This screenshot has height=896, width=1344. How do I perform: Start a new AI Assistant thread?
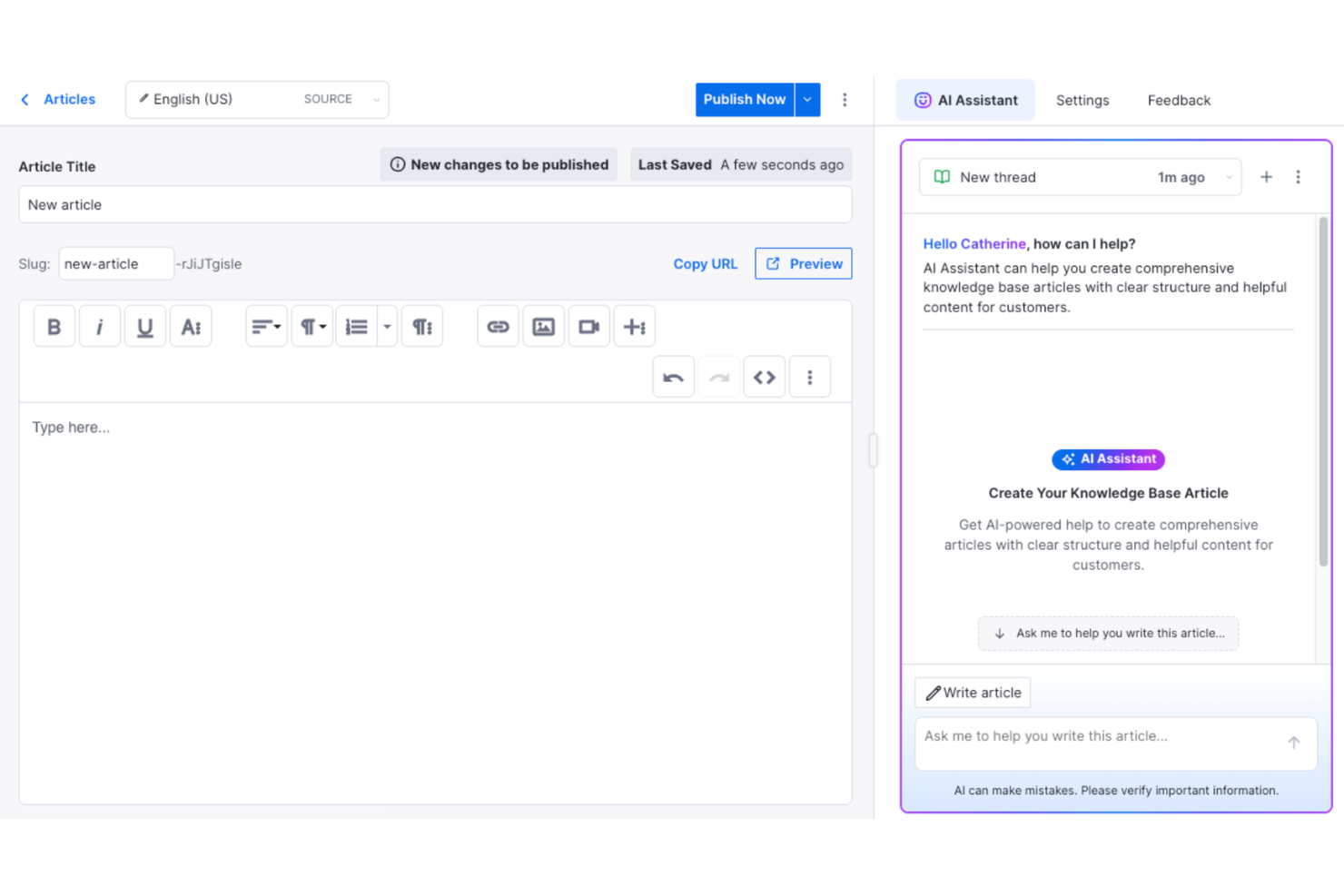(x=1266, y=177)
